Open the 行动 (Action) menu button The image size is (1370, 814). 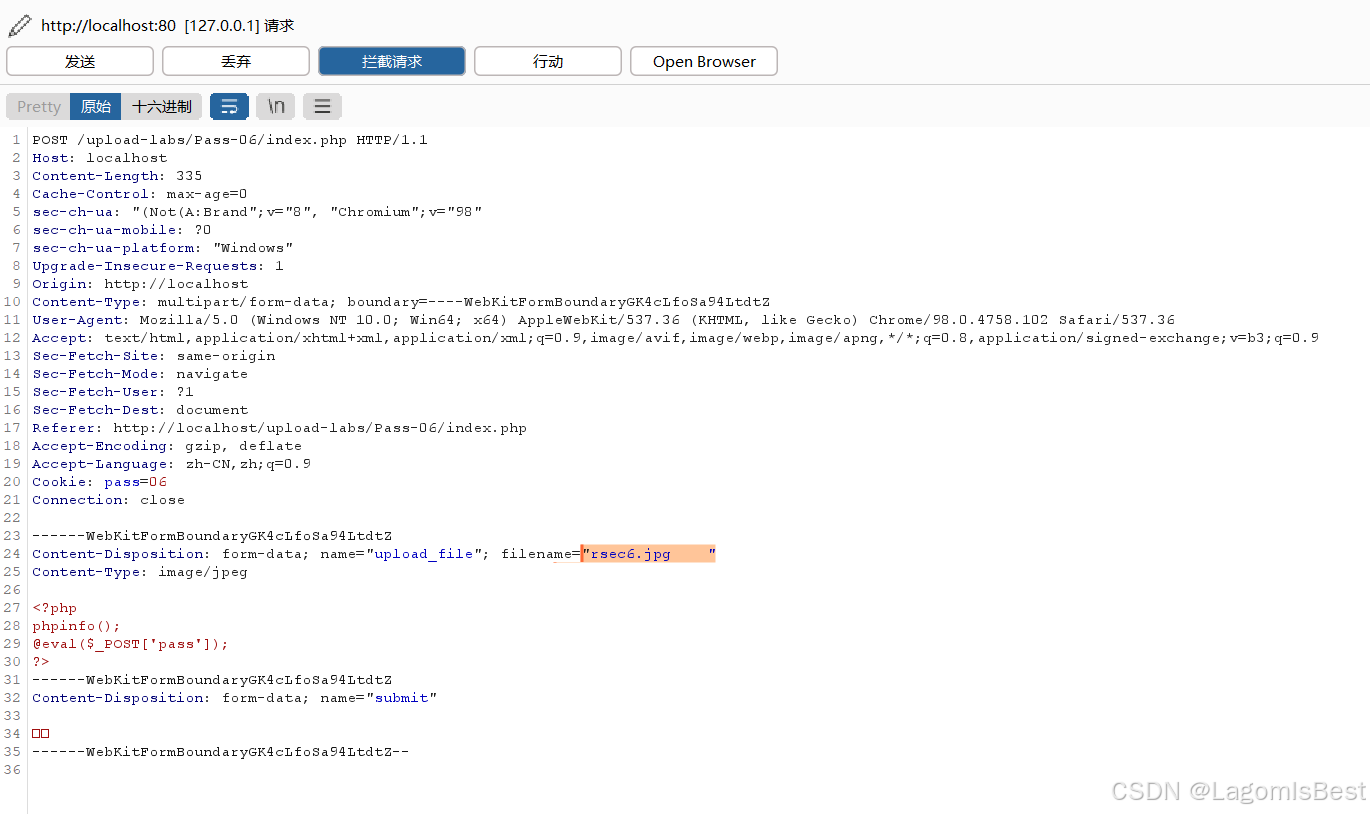pyautogui.click(x=548, y=61)
